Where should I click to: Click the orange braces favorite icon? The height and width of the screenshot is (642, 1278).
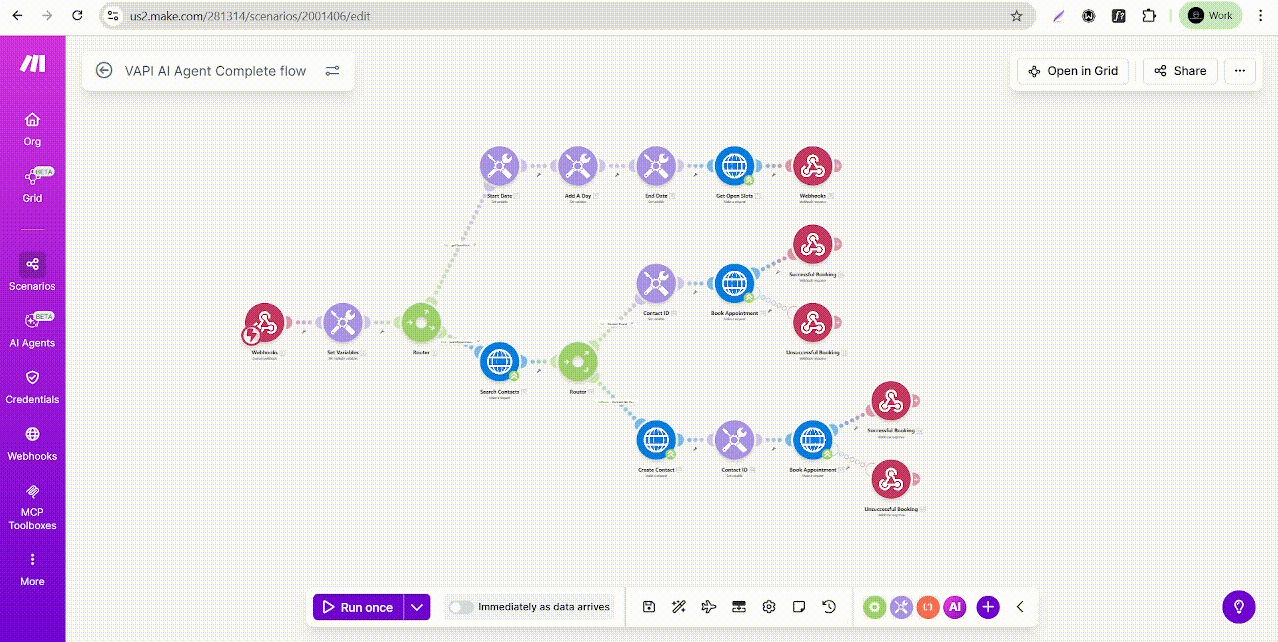[928, 607]
